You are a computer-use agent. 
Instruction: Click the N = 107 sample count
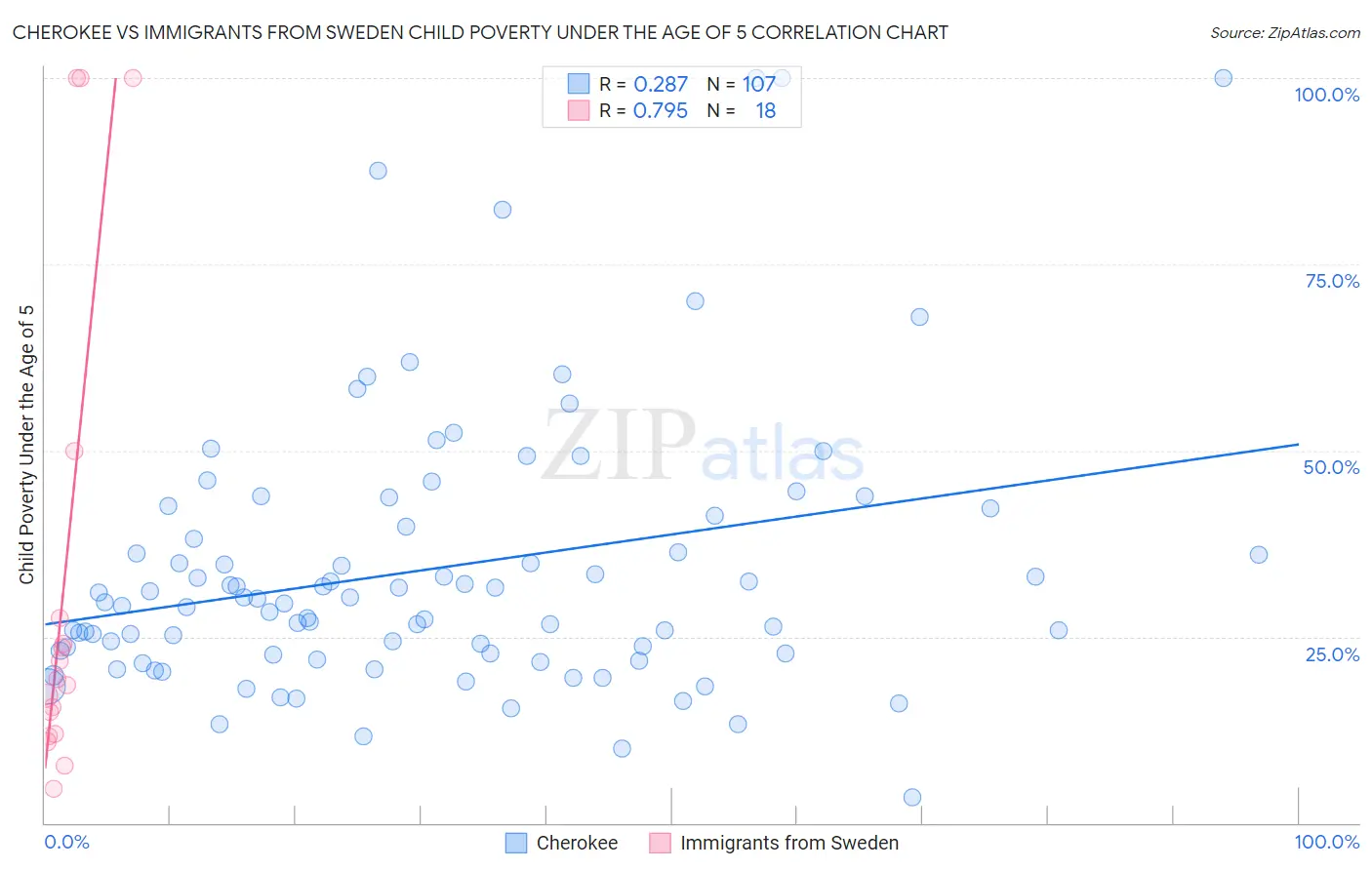pos(741,84)
